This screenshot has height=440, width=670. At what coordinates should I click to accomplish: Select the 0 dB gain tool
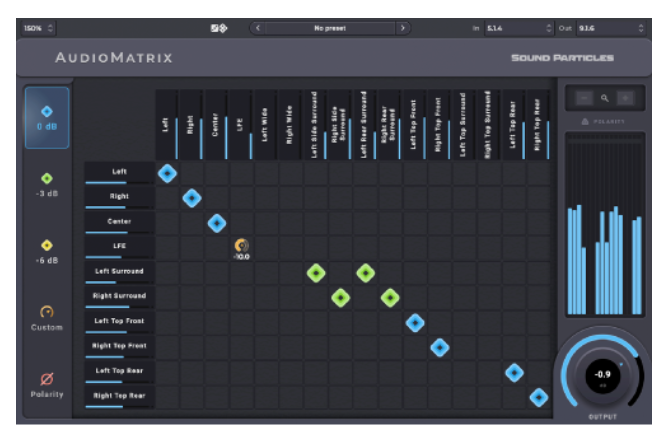47,117
